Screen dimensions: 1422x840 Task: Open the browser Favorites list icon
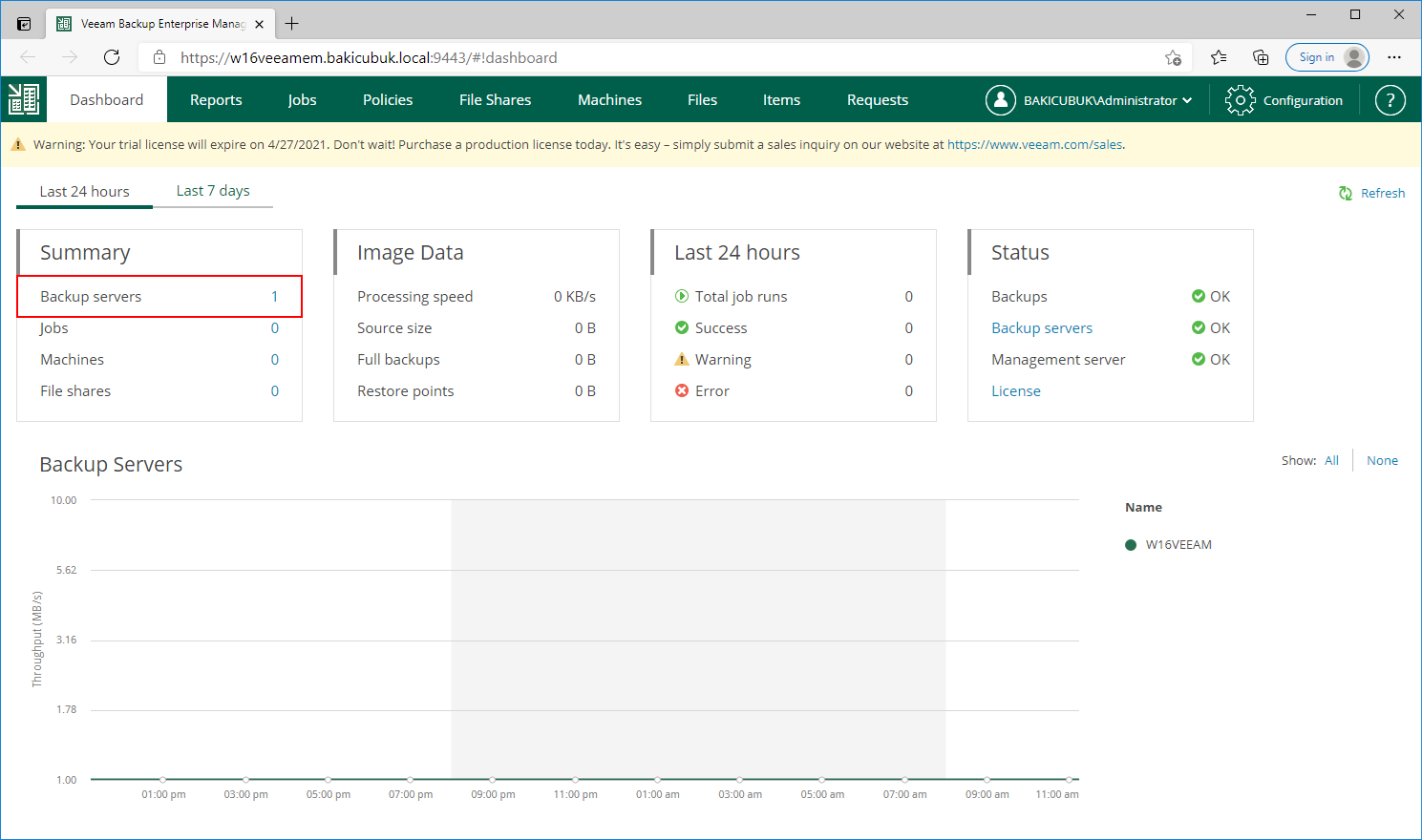pyautogui.click(x=1219, y=57)
